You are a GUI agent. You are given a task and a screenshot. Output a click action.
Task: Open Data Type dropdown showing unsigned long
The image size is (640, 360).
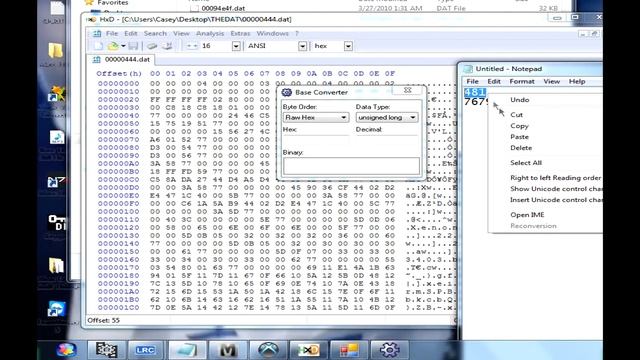tap(387, 118)
